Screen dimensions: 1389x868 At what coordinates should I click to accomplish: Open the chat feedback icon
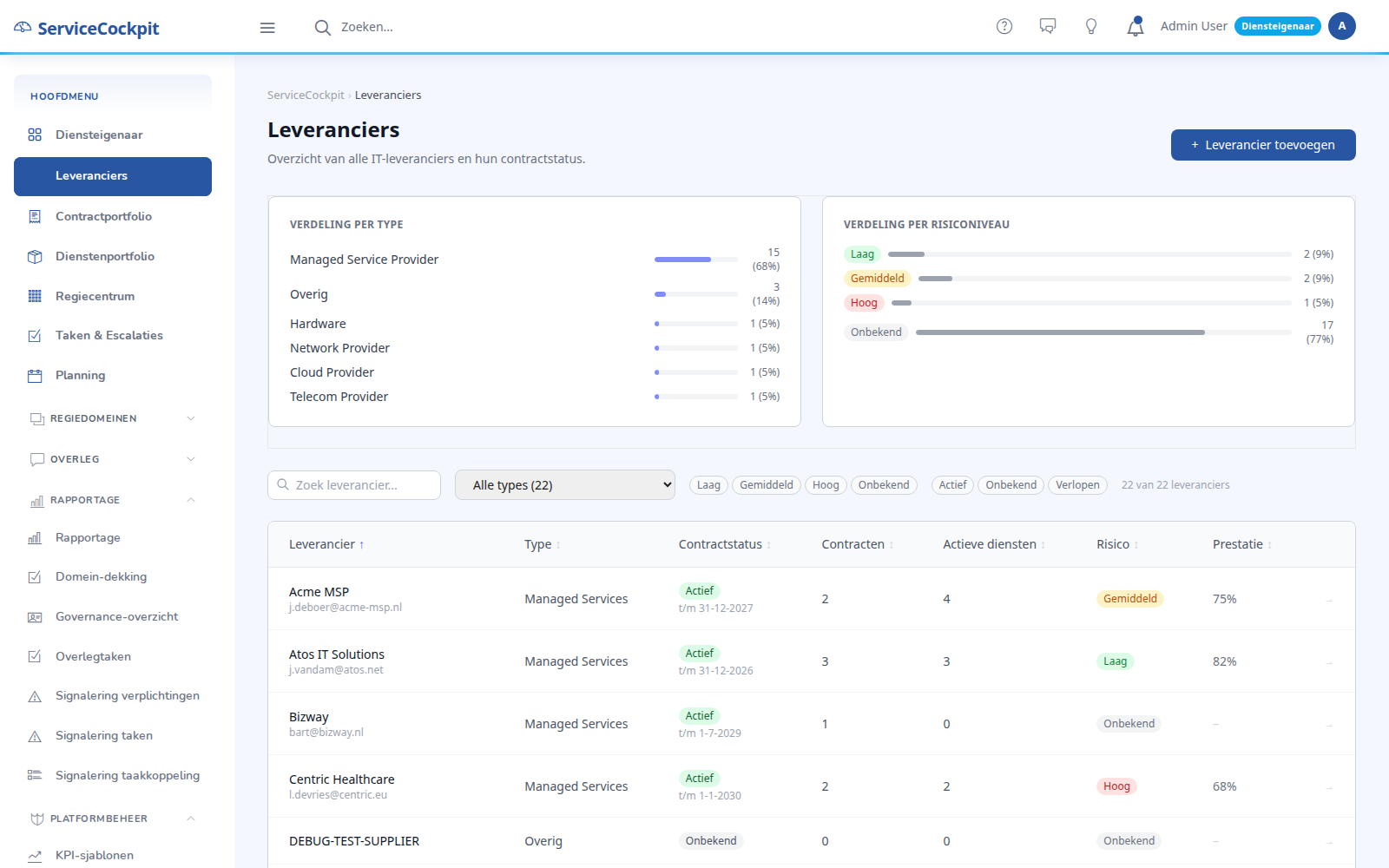click(x=1048, y=26)
